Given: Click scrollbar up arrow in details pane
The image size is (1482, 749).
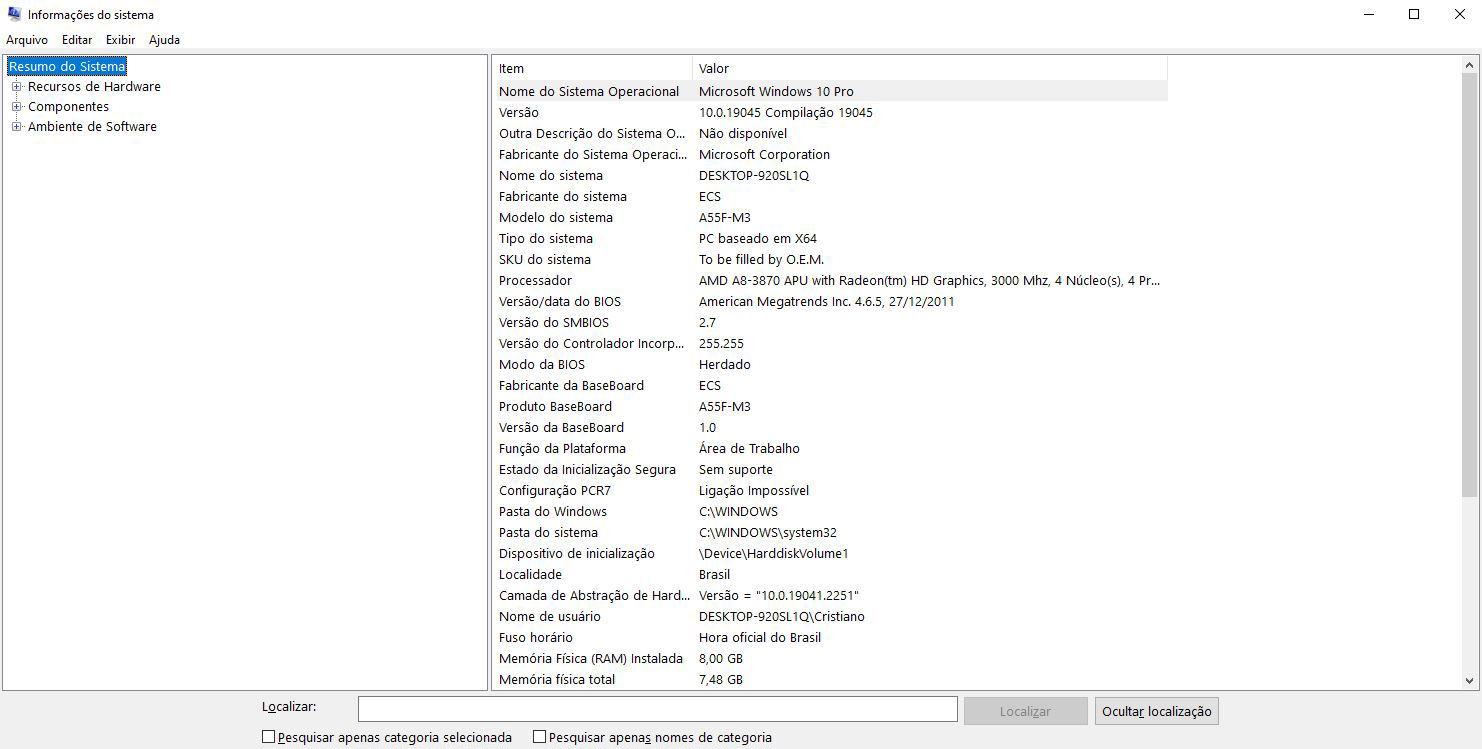Looking at the screenshot, I should pos(1469,66).
